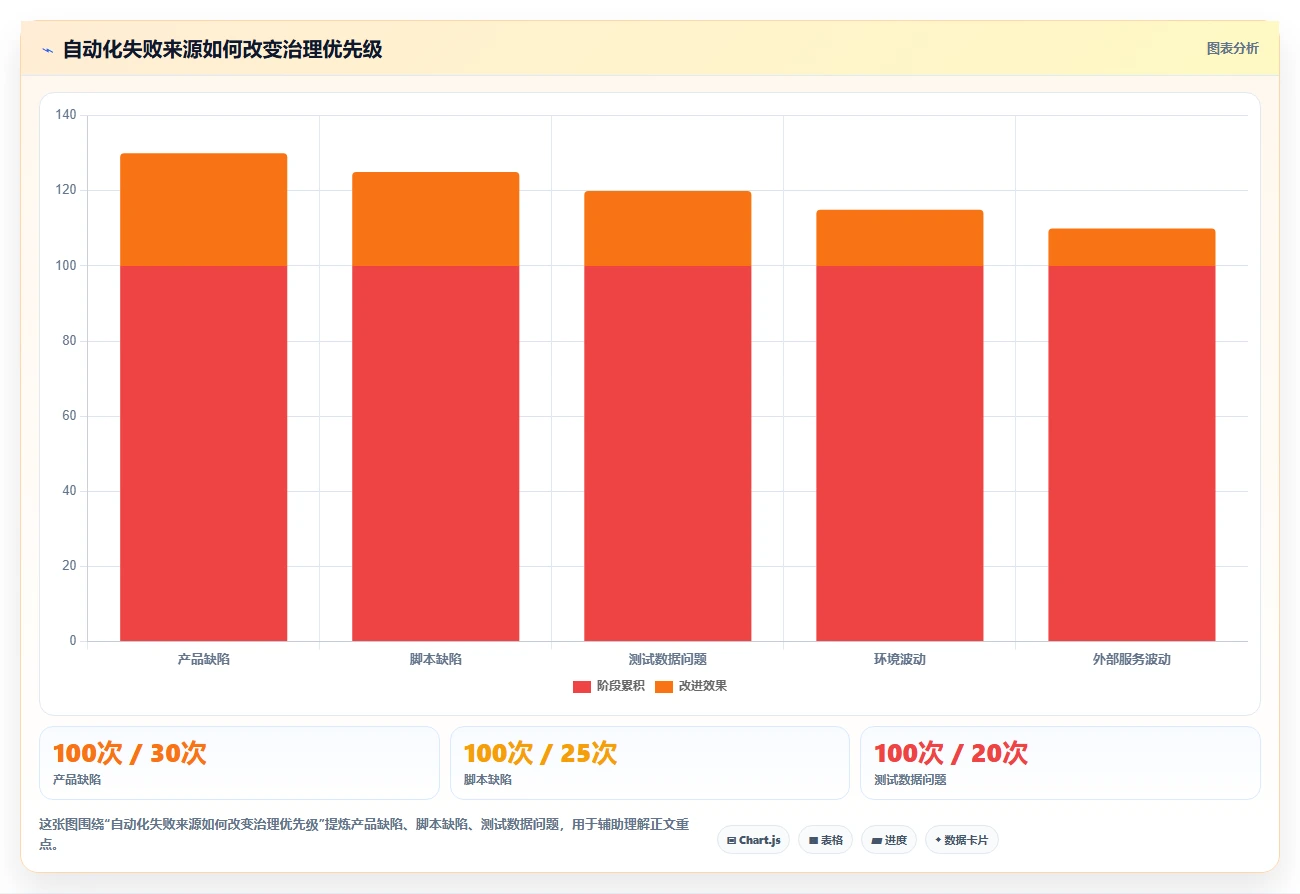1300x894 pixels.
Task: Toggle the 改进效果 legend series
Action: click(x=691, y=686)
